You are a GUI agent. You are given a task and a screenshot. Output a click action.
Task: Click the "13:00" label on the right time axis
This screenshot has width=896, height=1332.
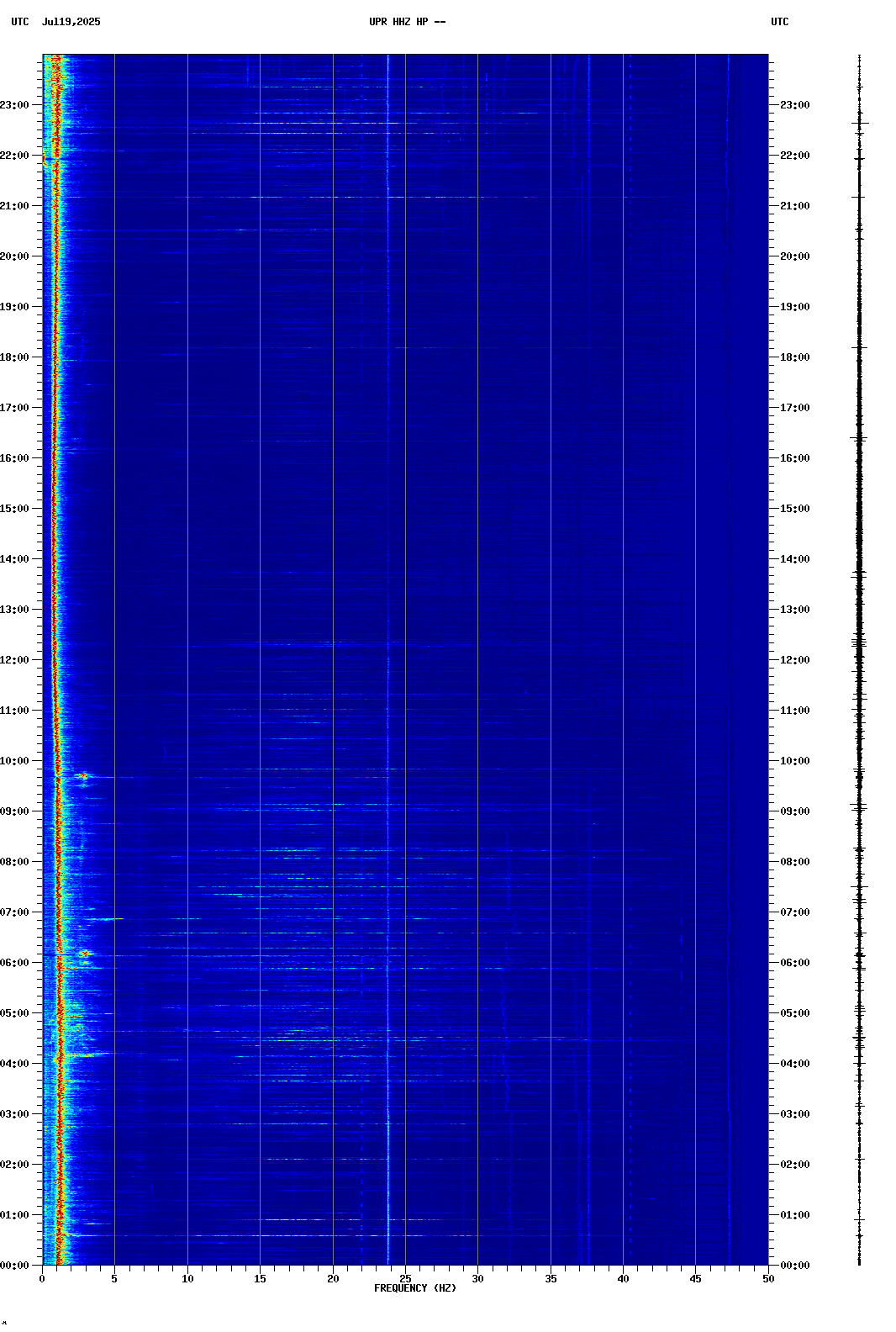pyautogui.click(x=795, y=610)
